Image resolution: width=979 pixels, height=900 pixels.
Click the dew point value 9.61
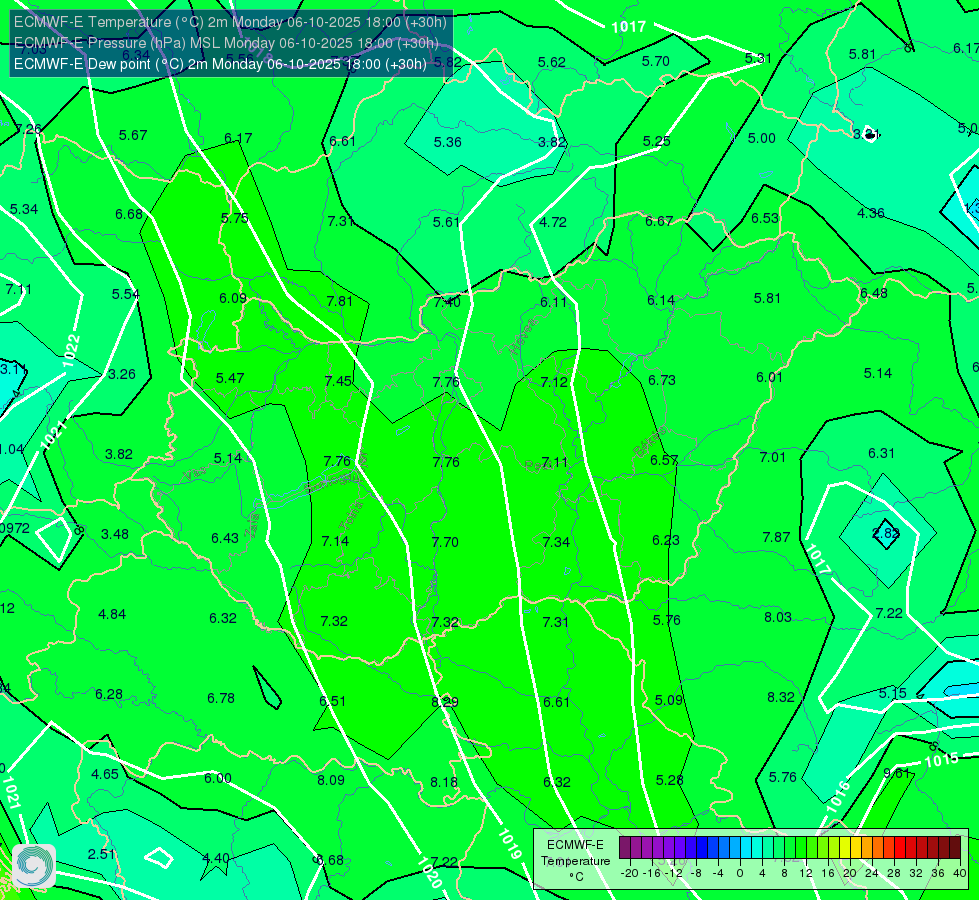898,773
